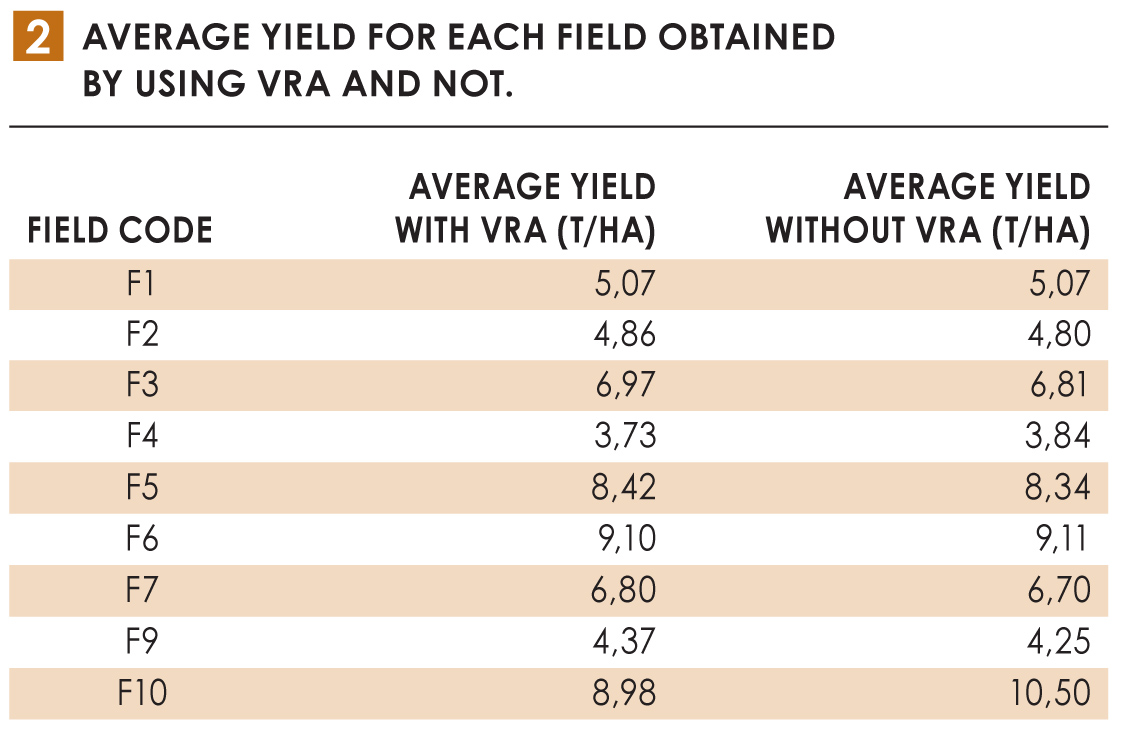This screenshot has height=733, width=1123.
Task: Click the Average Yield Without VRA header
Action: tap(928, 209)
